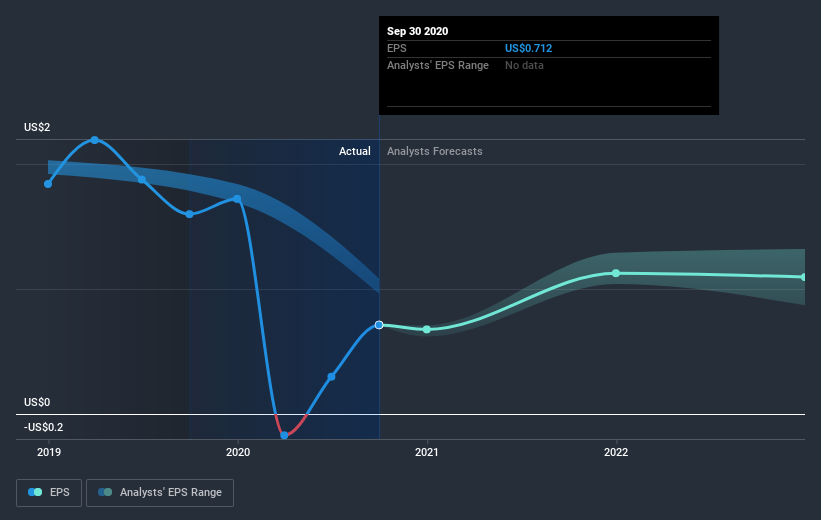Image resolution: width=821 pixels, height=520 pixels.
Task: Select the 2021 forecast EPS data point
Action: (x=427, y=329)
